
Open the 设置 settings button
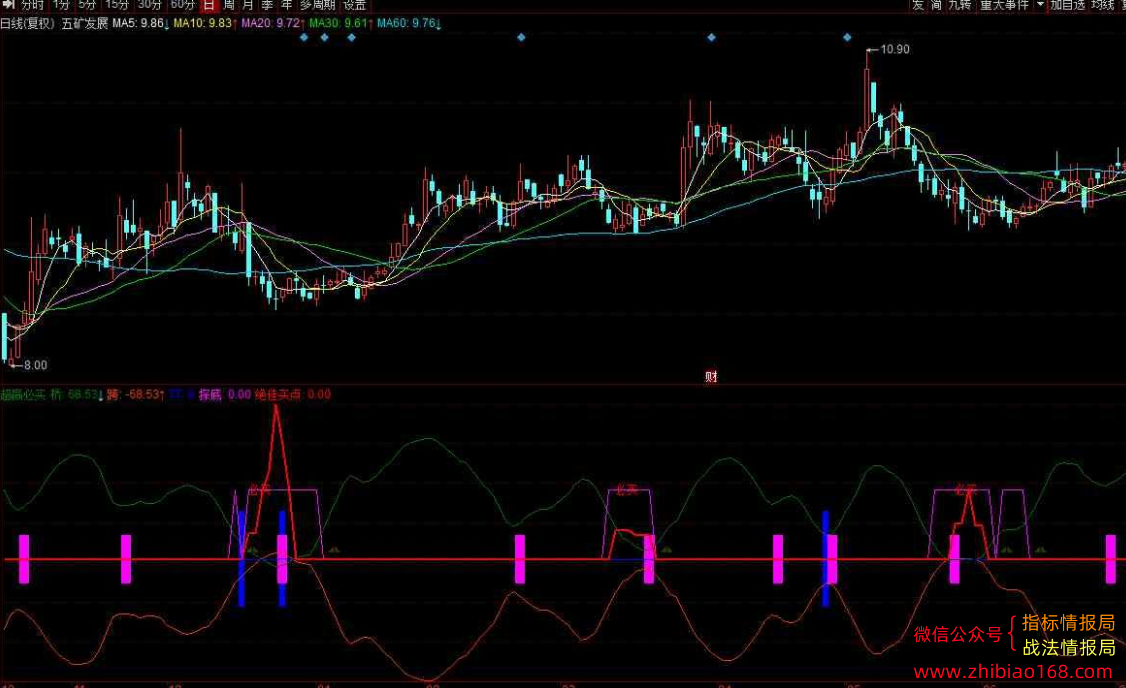click(x=355, y=4)
